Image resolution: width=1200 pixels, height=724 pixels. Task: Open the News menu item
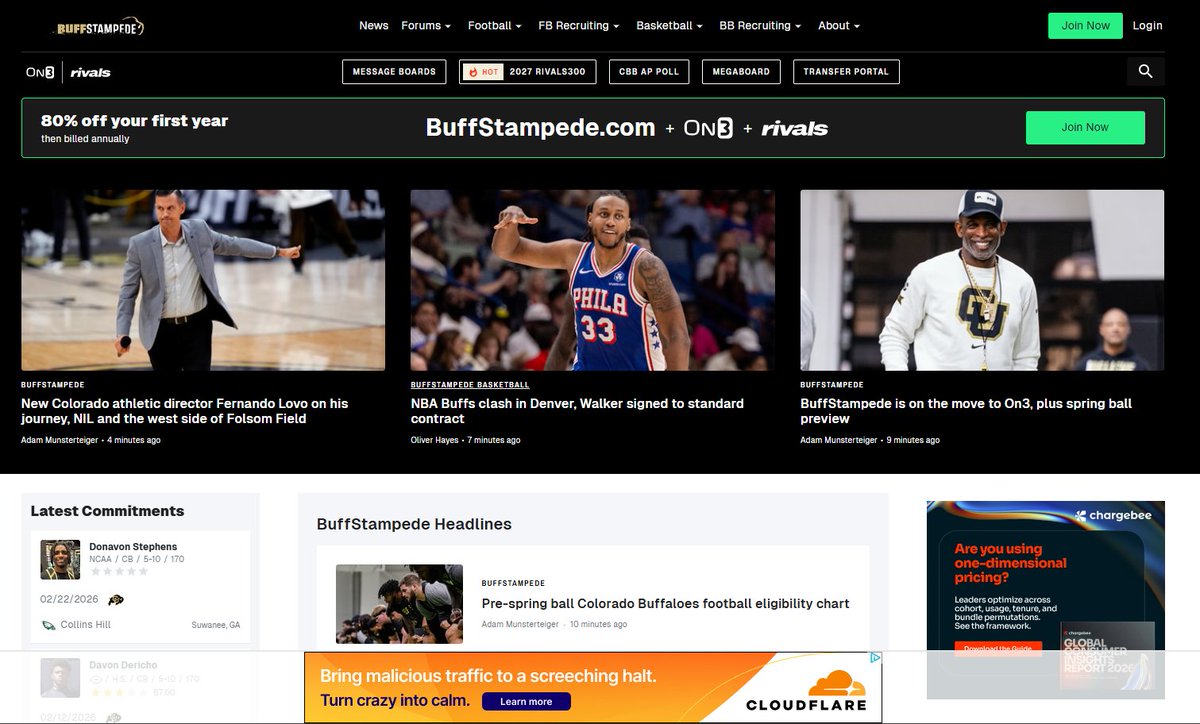(x=374, y=26)
